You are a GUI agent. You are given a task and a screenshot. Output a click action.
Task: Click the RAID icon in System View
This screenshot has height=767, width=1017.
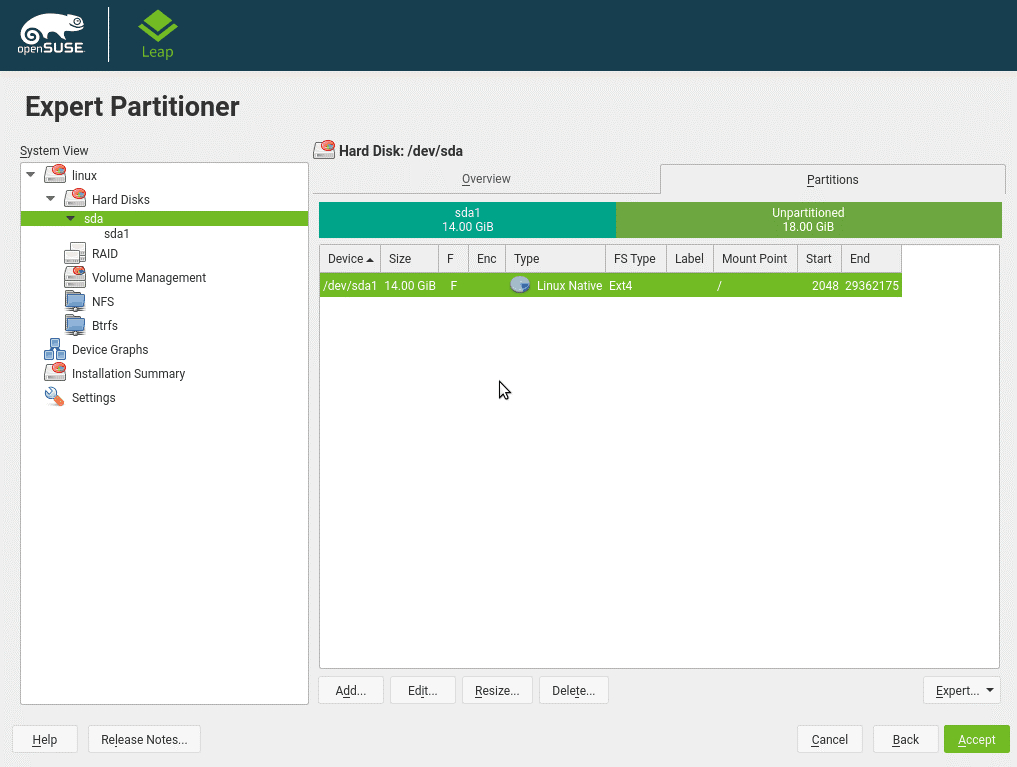tap(75, 254)
